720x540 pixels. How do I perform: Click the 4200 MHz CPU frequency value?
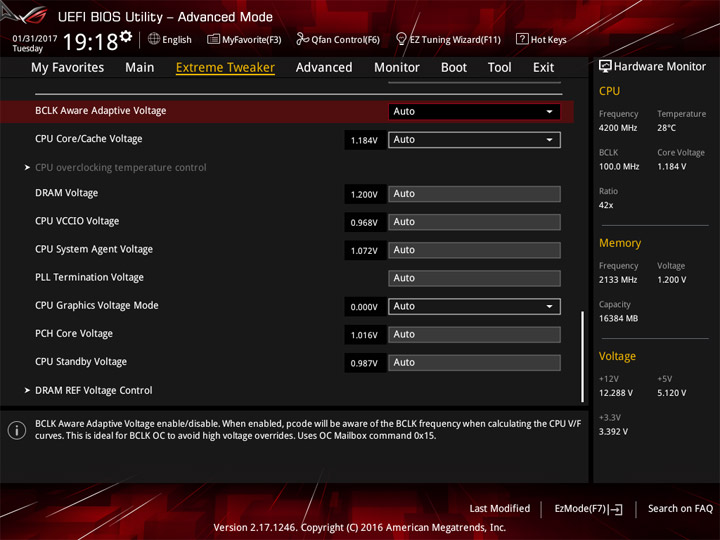pos(618,128)
